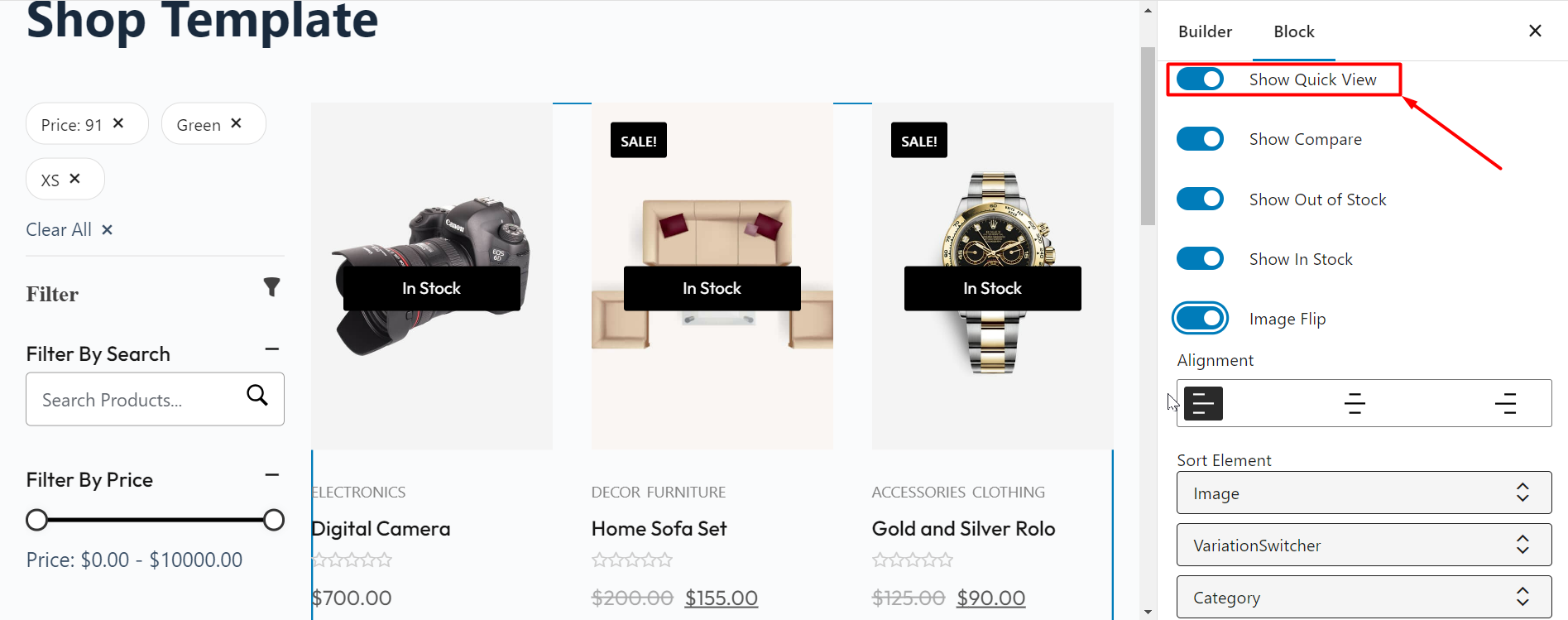Viewport: 1568px width, 620px height.
Task: Open the VariationSwitcher dropdown
Action: 1364,545
